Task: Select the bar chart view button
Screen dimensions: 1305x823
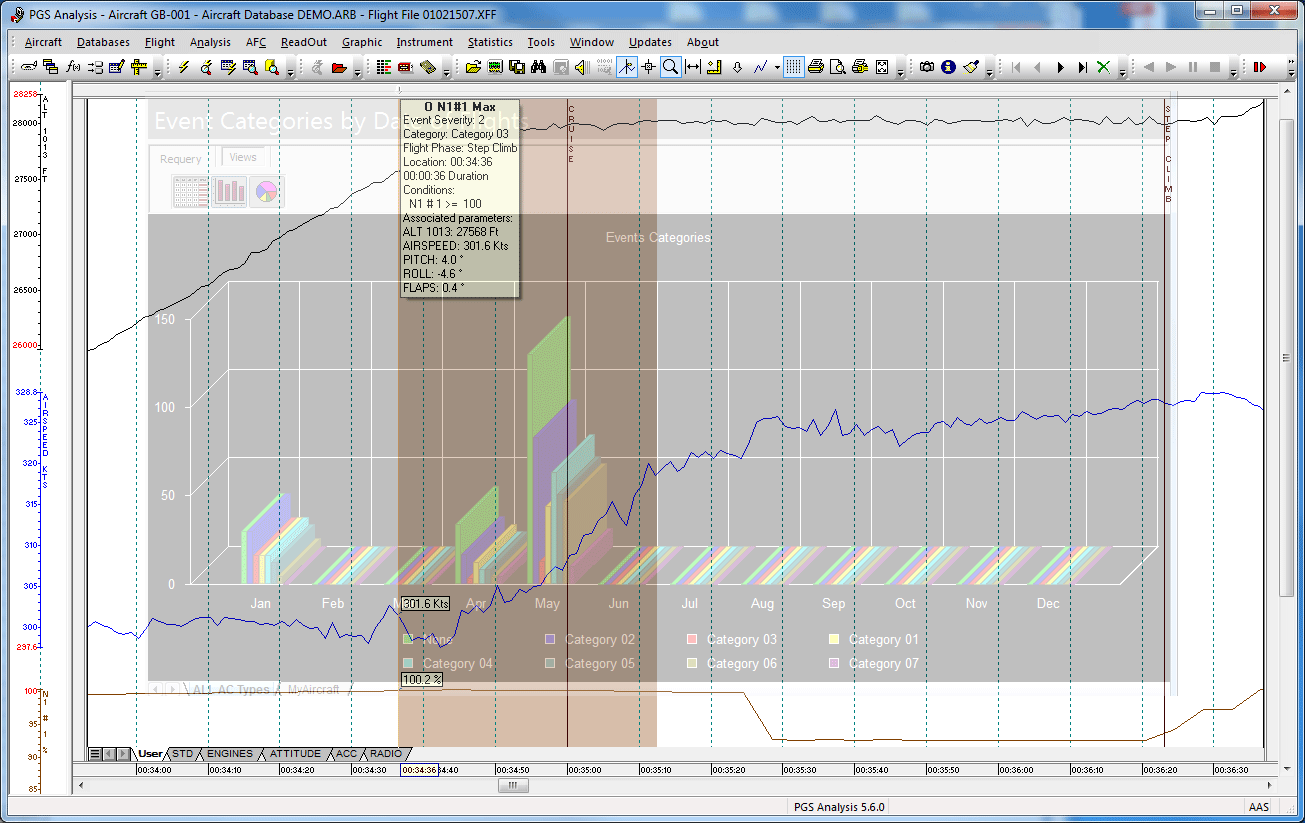Action: click(229, 190)
